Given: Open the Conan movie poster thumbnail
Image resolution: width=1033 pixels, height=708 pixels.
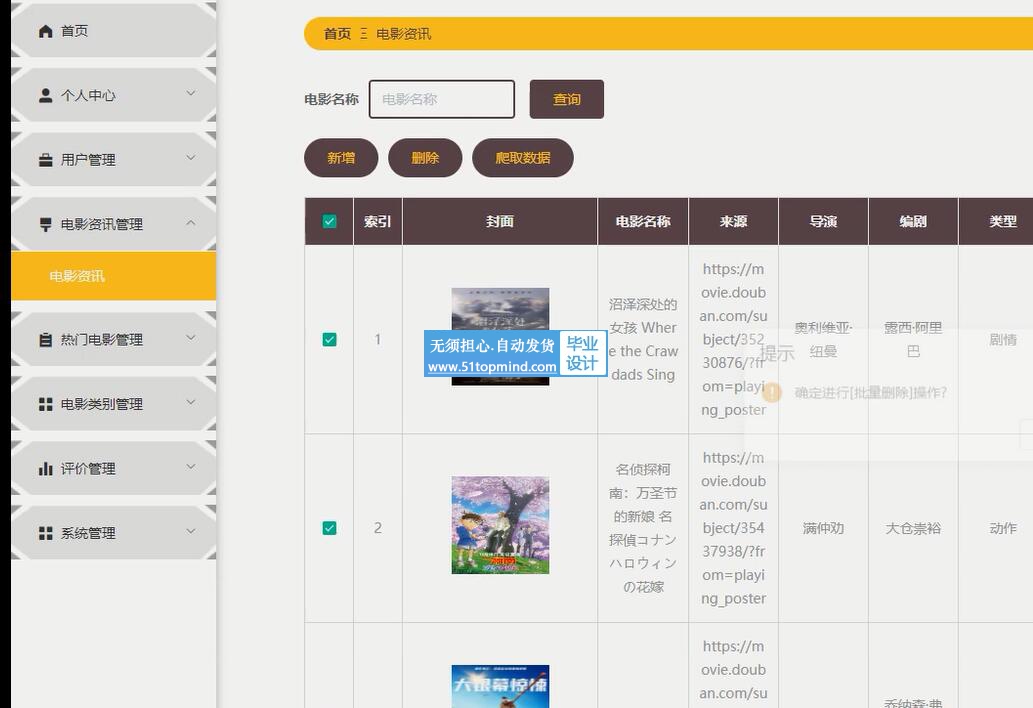Looking at the screenshot, I should click(x=500, y=526).
